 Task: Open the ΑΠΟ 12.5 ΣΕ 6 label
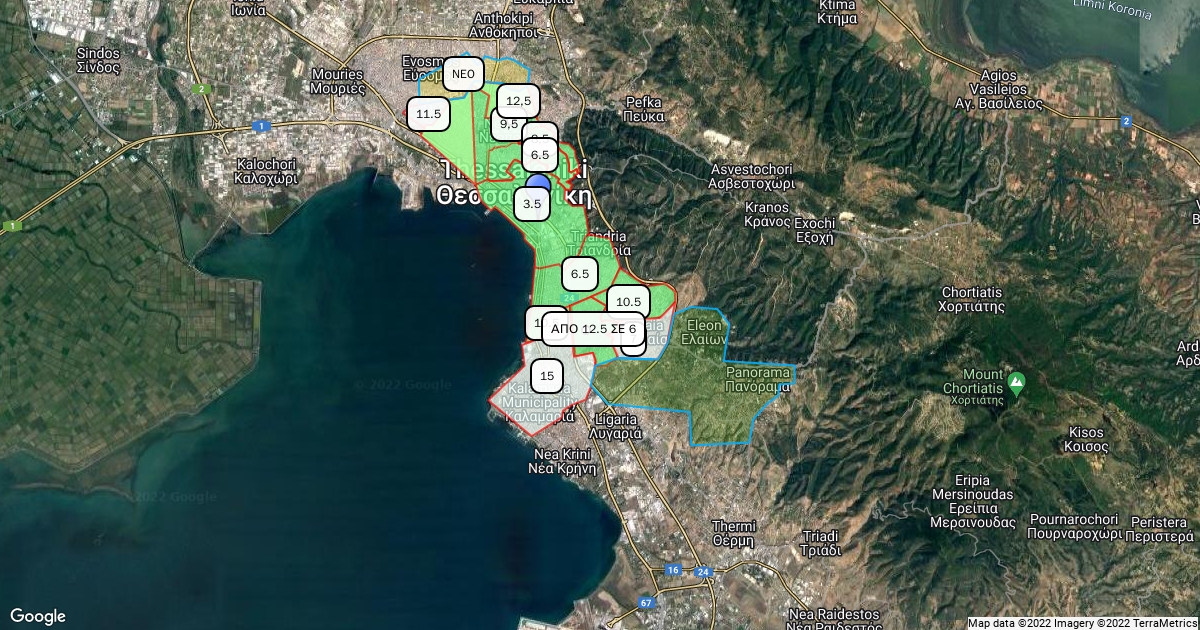click(x=593, y=329)
